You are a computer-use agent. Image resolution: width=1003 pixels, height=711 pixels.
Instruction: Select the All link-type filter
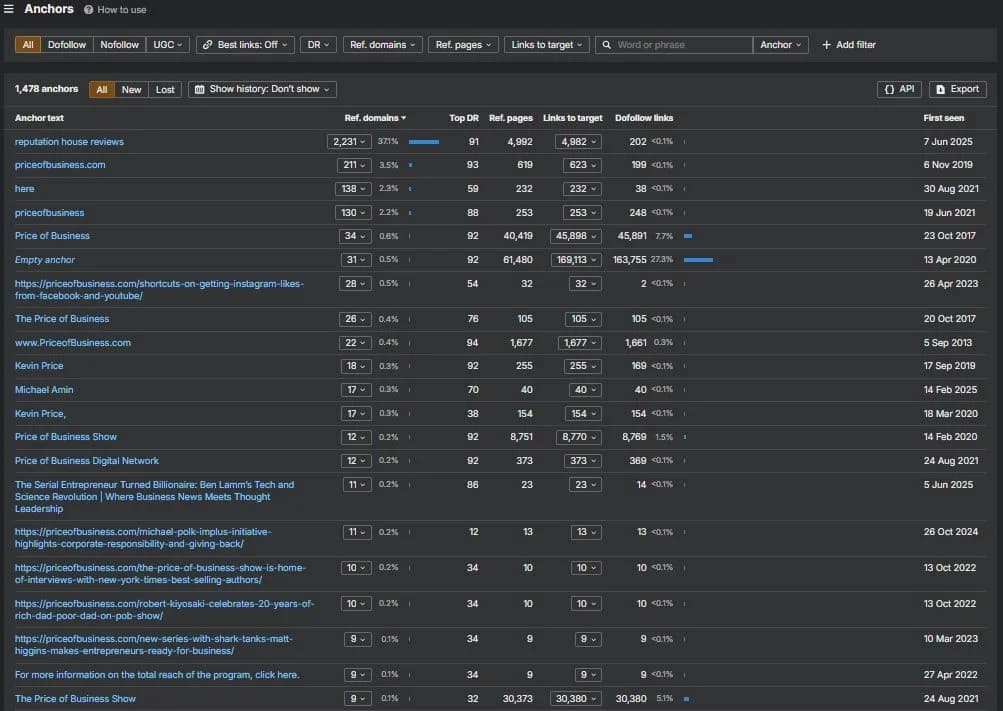28,45
